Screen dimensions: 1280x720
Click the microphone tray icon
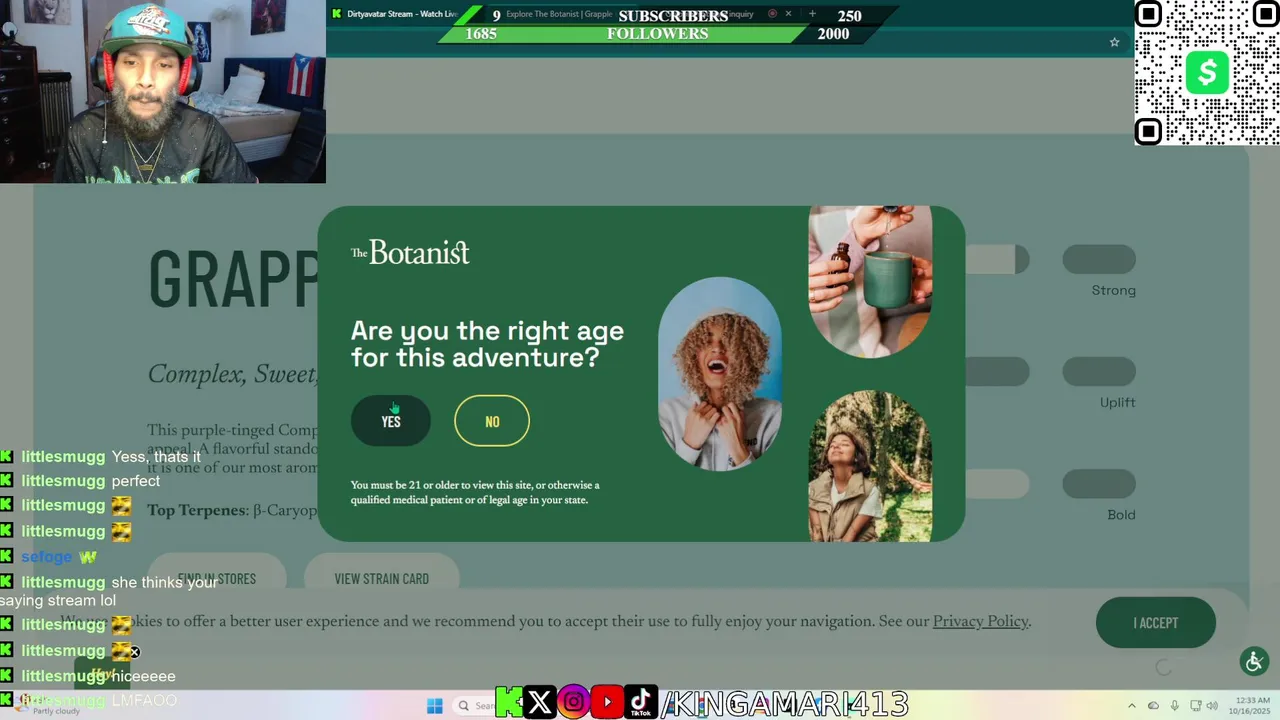click(1174, 706)
